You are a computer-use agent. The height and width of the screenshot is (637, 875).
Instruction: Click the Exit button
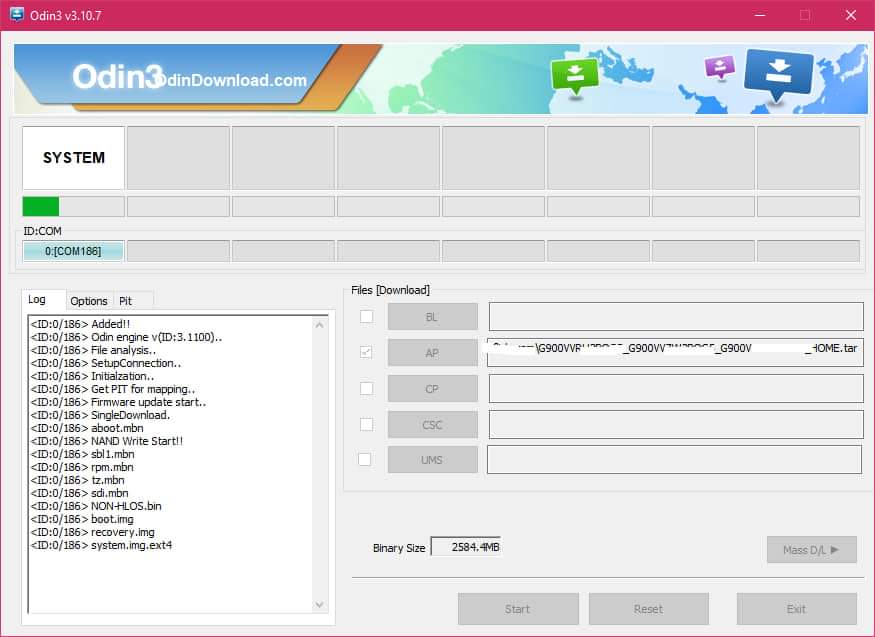click(x=796, y=609)
